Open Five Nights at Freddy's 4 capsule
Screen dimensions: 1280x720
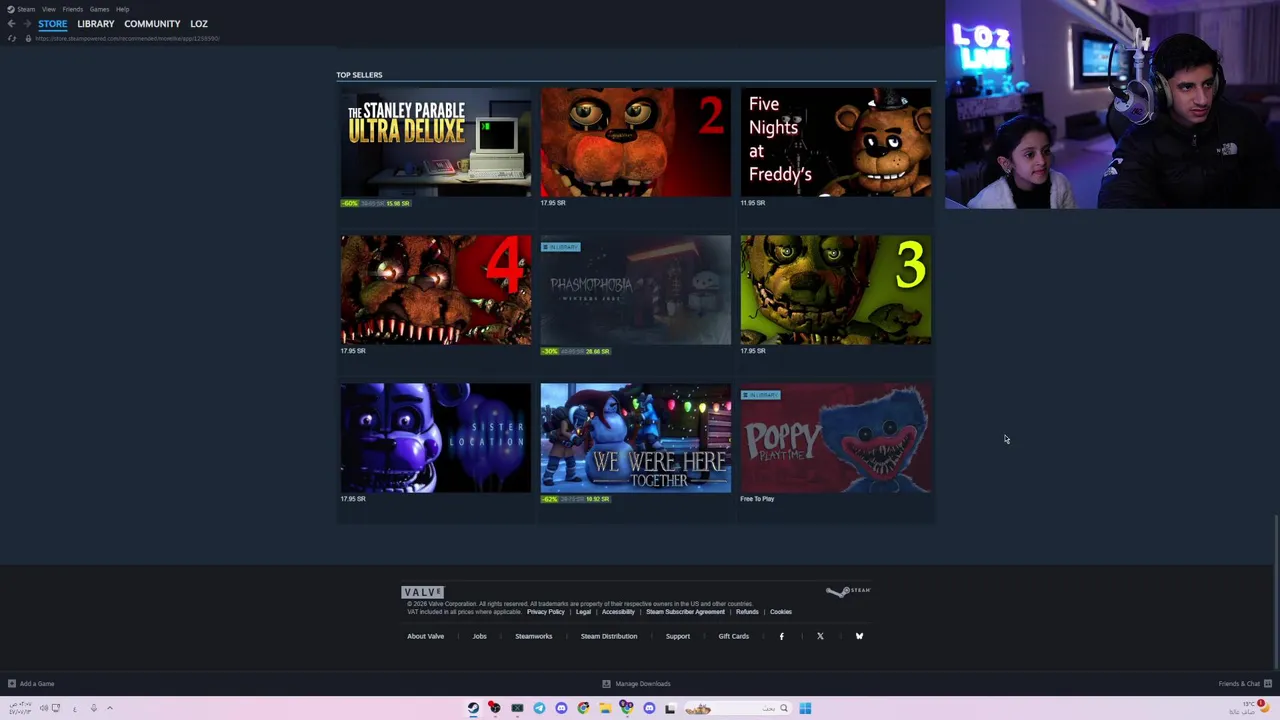pos(436,290)
